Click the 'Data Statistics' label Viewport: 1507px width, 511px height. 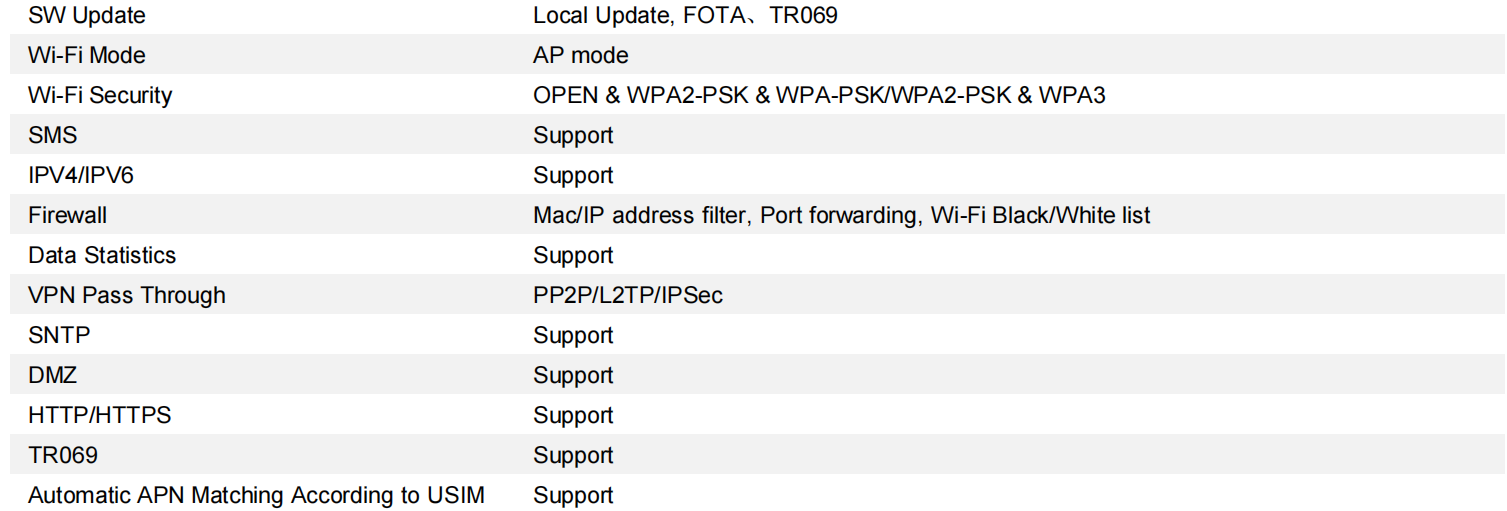point(101,255)
